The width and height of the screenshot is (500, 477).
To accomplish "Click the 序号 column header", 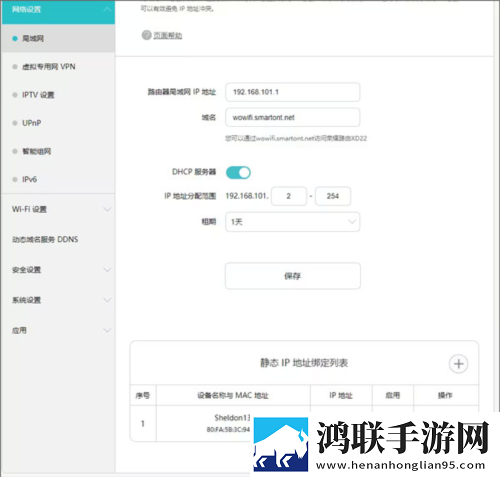I will [x=143, y=396].
